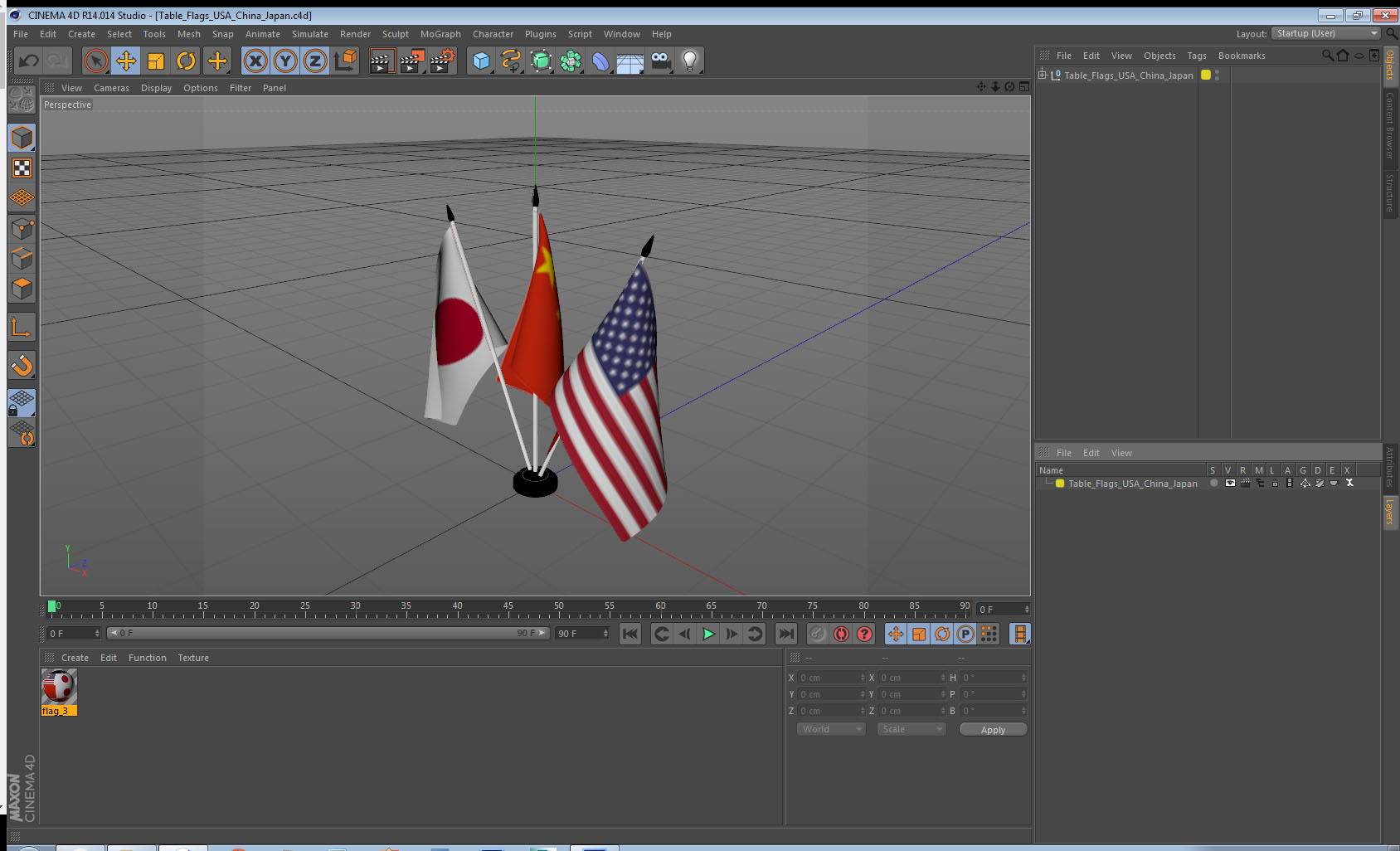The height and width of the screenshot is (851, 1400).
Task: Activate the Rotate tool
Action: pos(186,61)
